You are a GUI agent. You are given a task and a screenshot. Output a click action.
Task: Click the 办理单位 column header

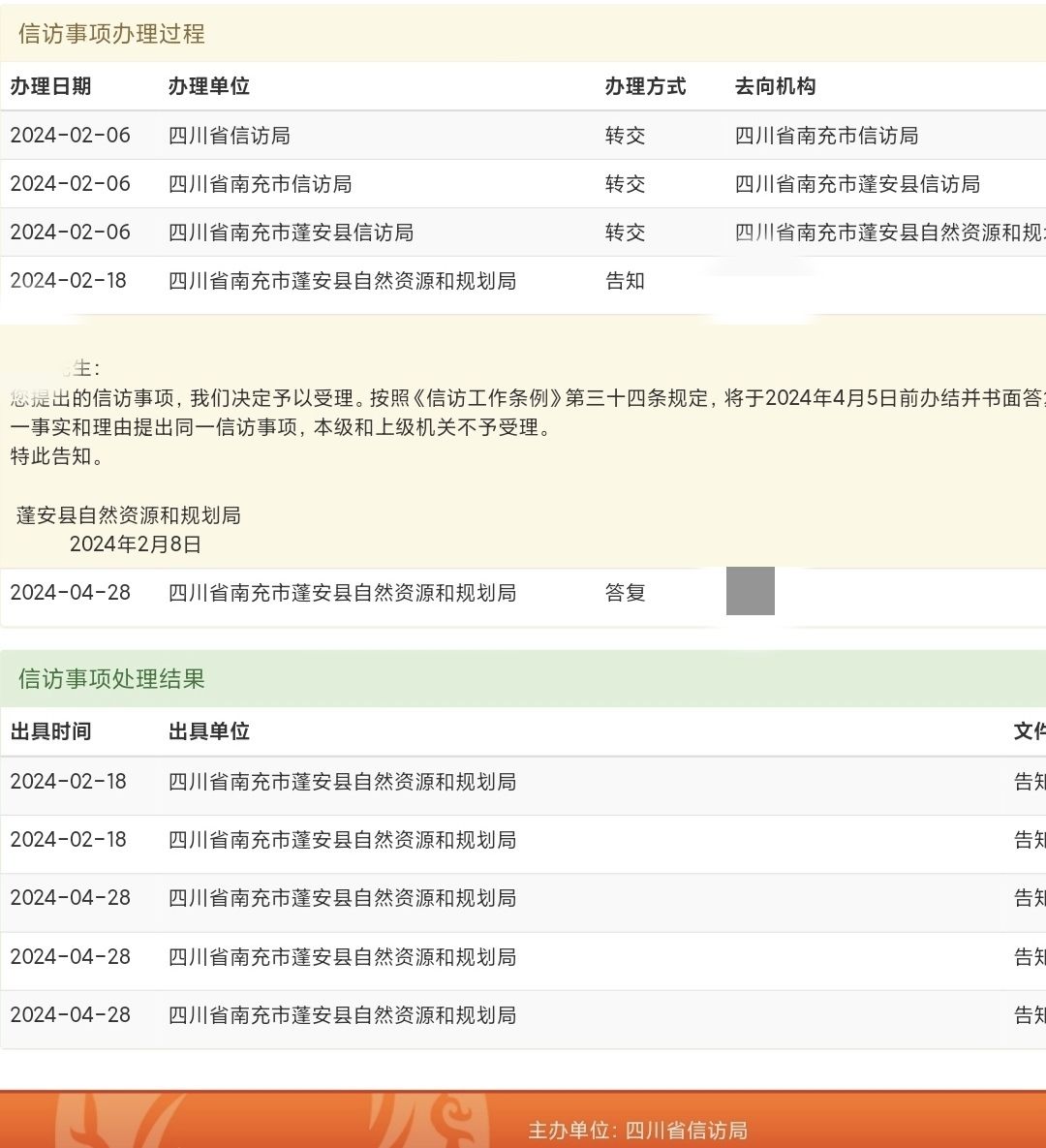208,86
